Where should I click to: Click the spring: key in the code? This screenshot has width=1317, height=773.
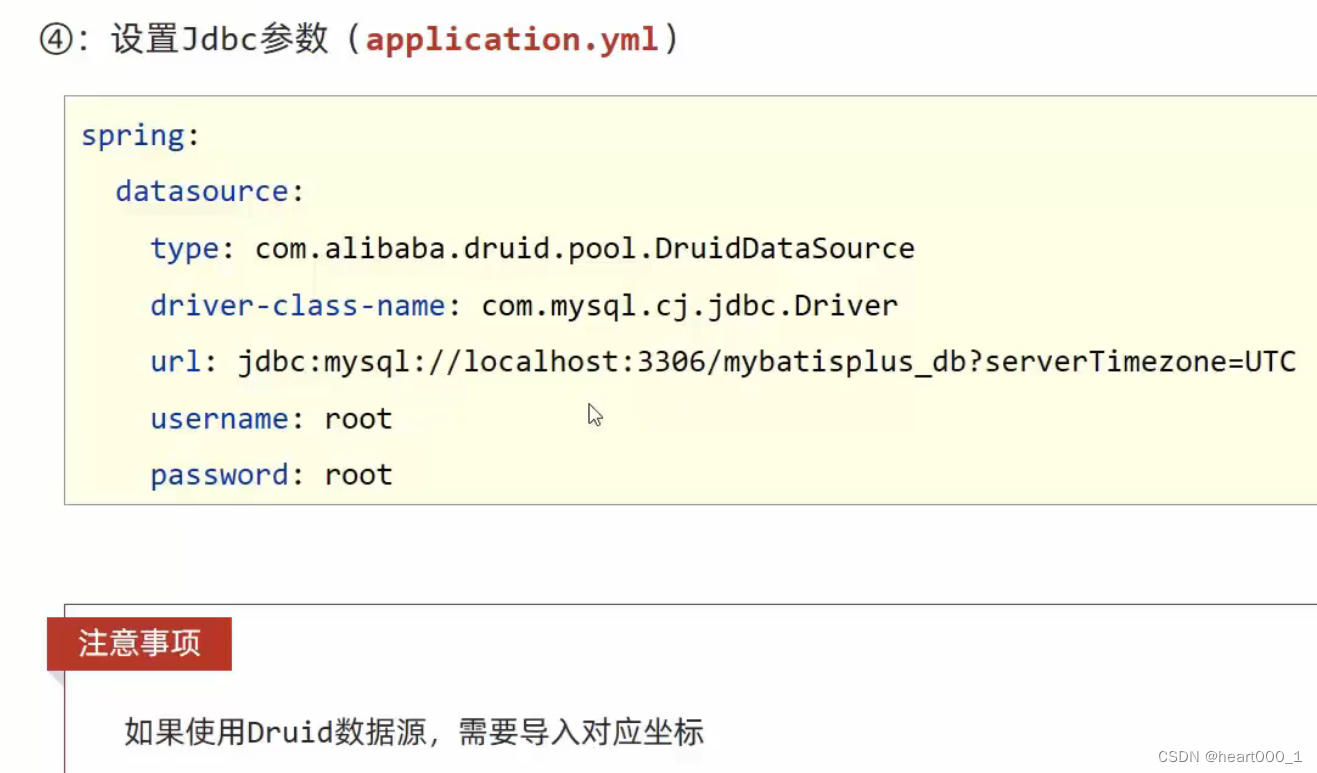pos(141,136)
